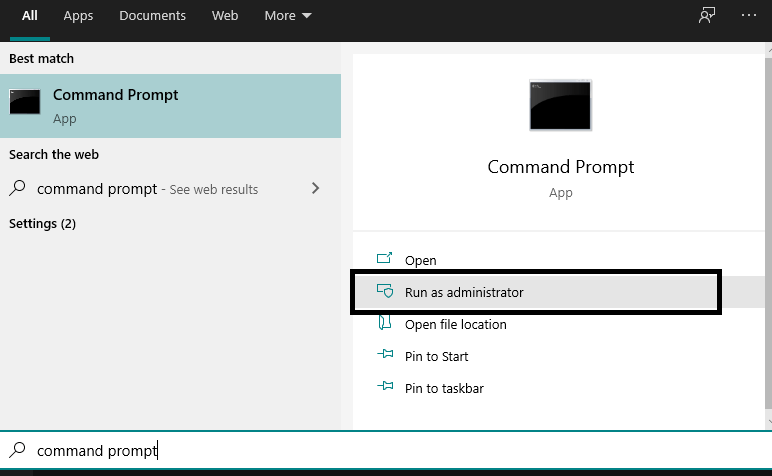Click the Command Prompt icon in best match

(x=25, y=101)
